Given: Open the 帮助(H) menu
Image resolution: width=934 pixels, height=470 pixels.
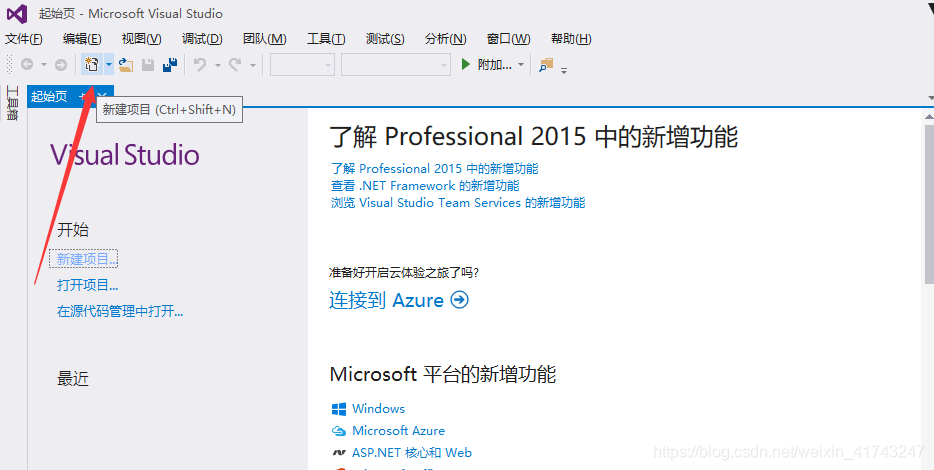Looking at the screenshot, I should click(x=571, y=39).
